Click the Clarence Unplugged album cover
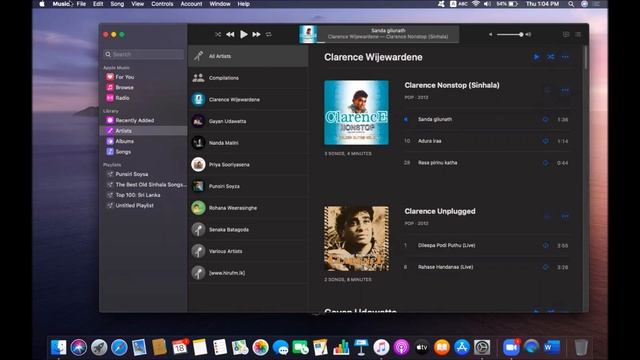The width and height of the screenshot is (640, 360). [x=356, y=238]
